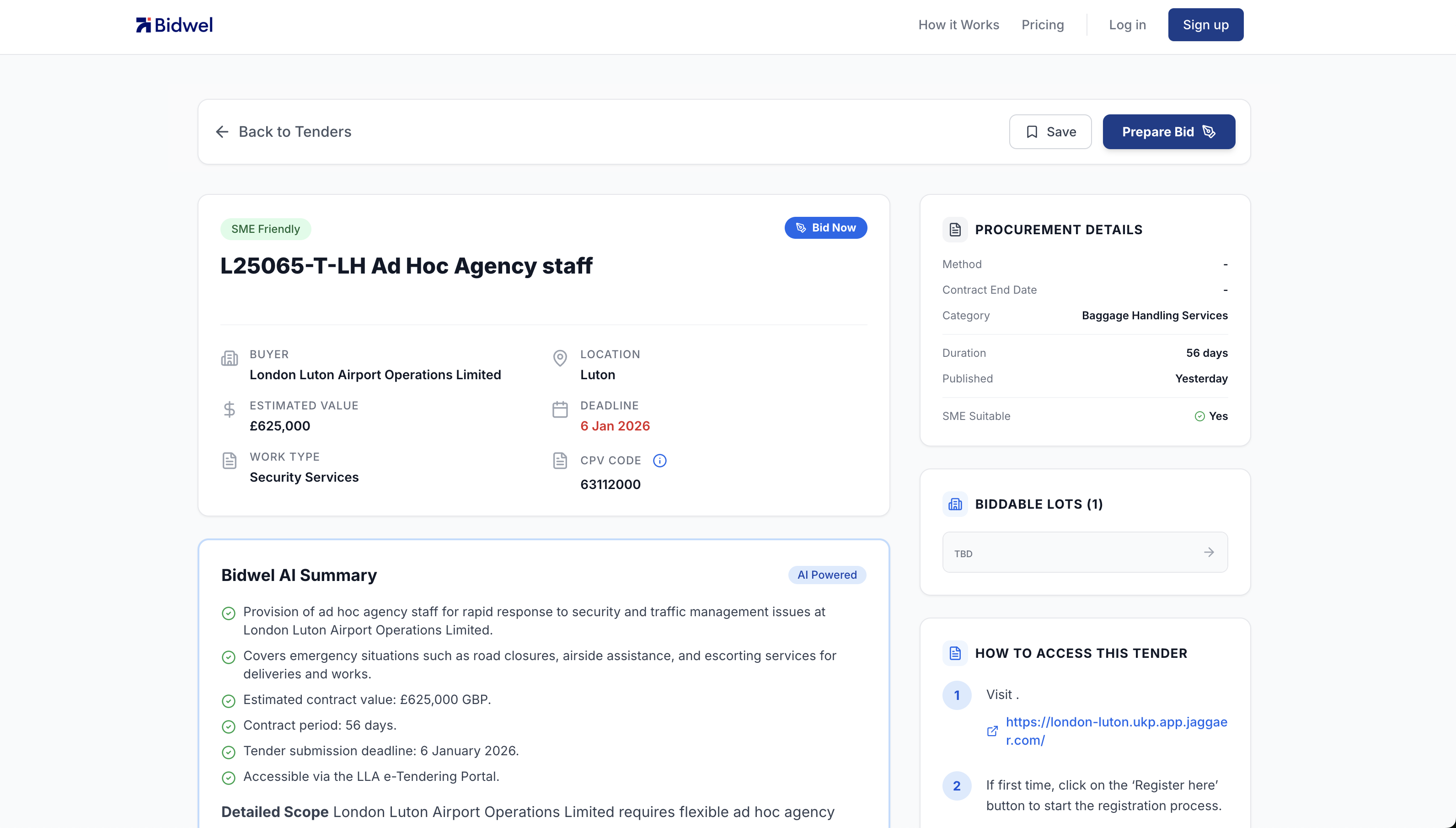Viewport: 1456px width, 828px height.
Task: Click the Procurement Details document icon
Action: pos(955,230)
